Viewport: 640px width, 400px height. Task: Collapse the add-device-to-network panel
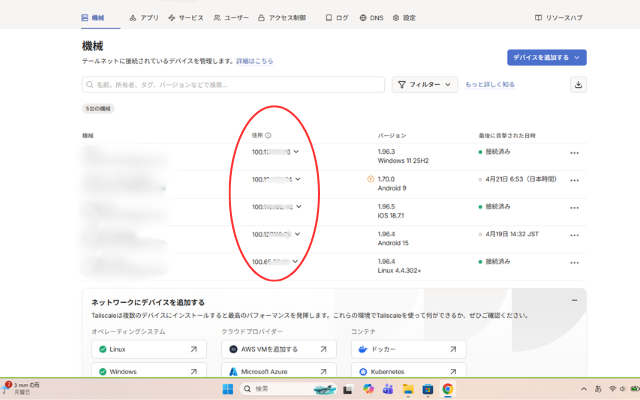(x=574, y=300)
